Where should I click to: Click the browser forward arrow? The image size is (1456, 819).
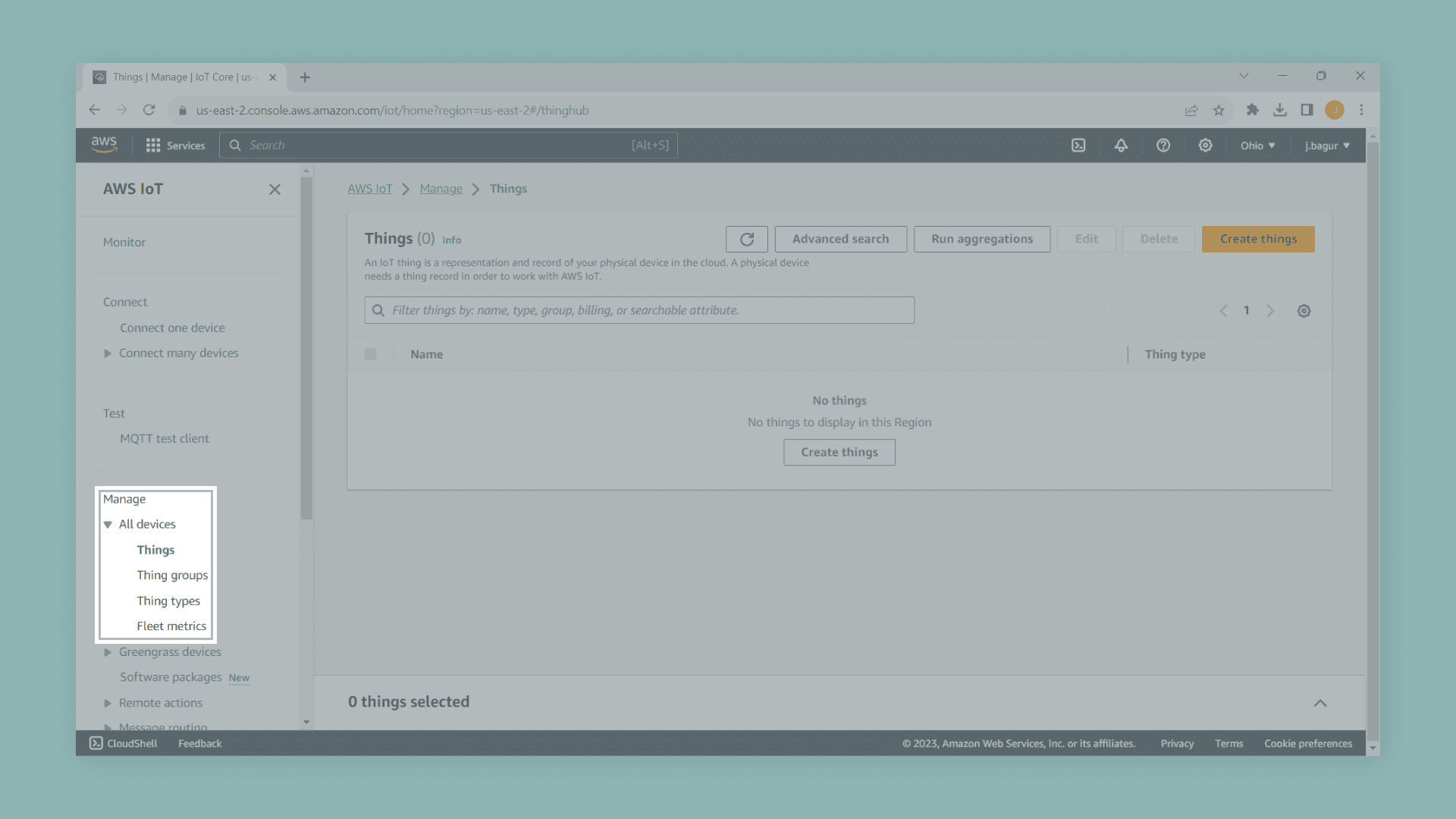click(x=121, y=110)
